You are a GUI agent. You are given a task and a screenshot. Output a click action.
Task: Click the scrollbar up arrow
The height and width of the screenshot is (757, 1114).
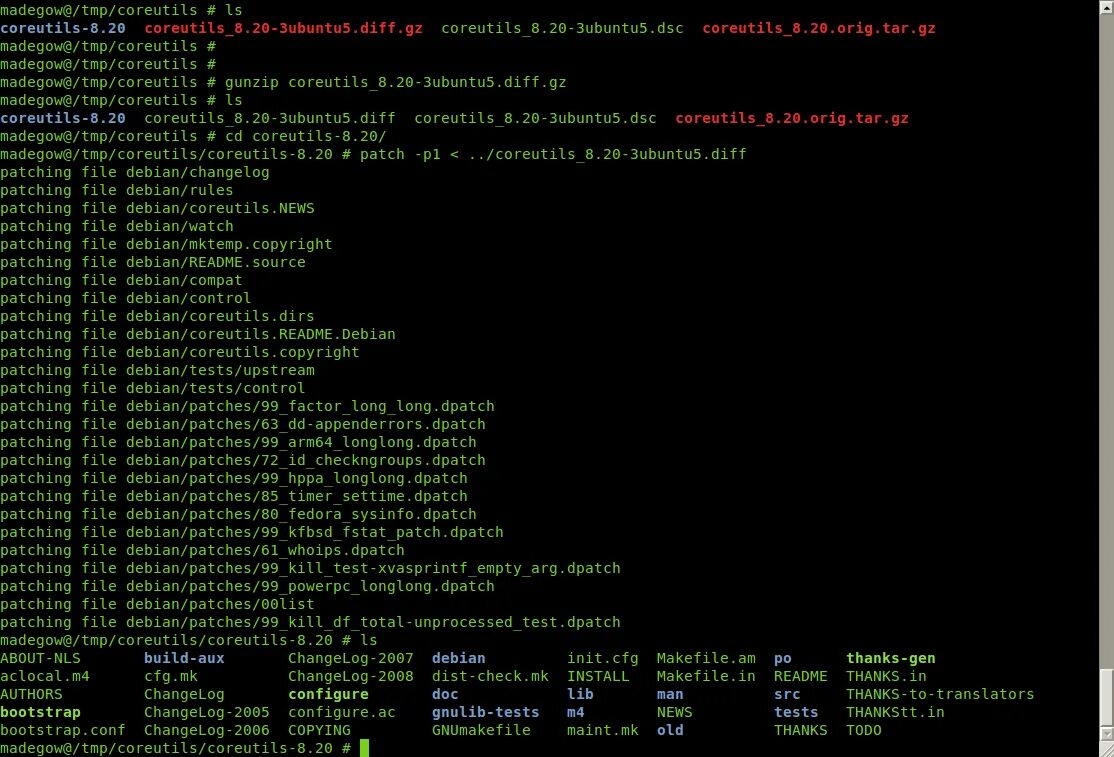[x=1107, y=5]
